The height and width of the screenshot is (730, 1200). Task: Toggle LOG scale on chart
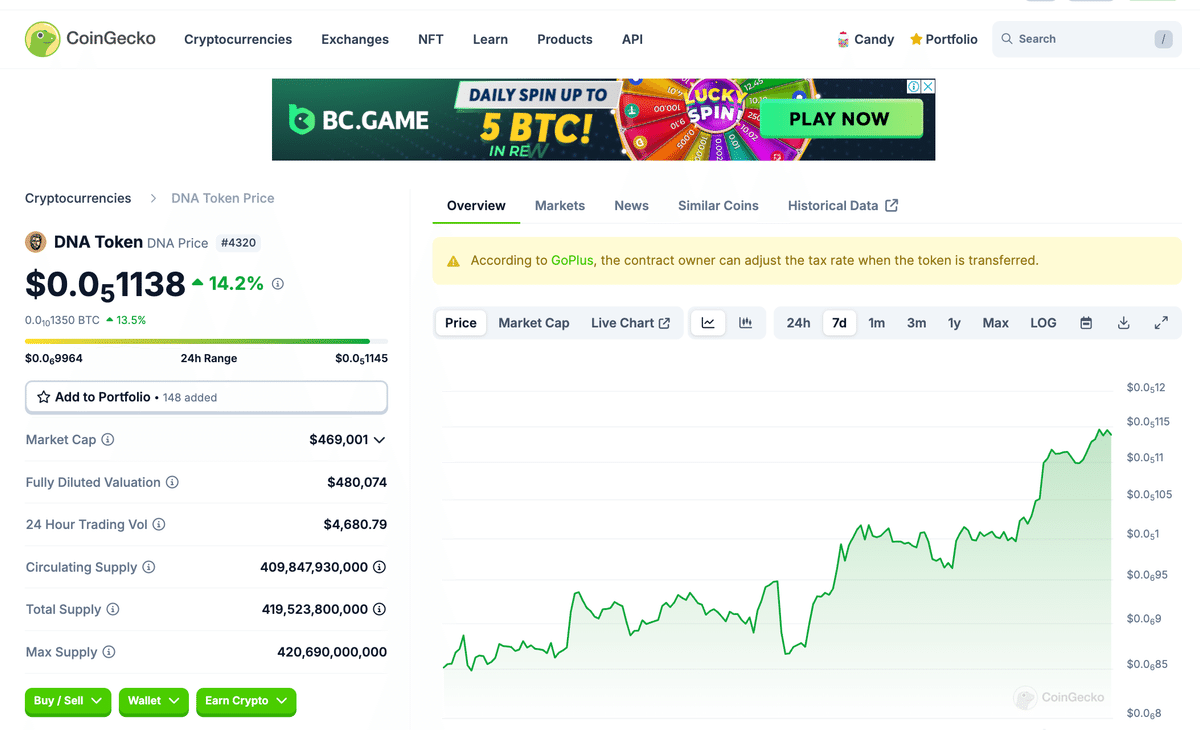[x=1043, y=323]
